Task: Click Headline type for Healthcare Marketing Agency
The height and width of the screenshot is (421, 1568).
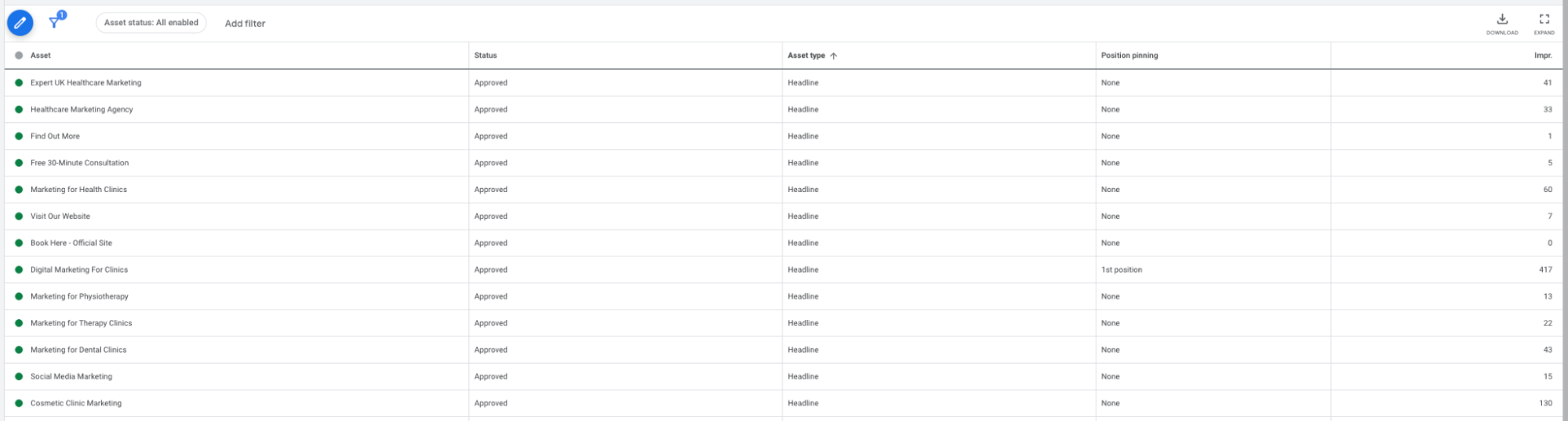Action: (x=803, y=109)
